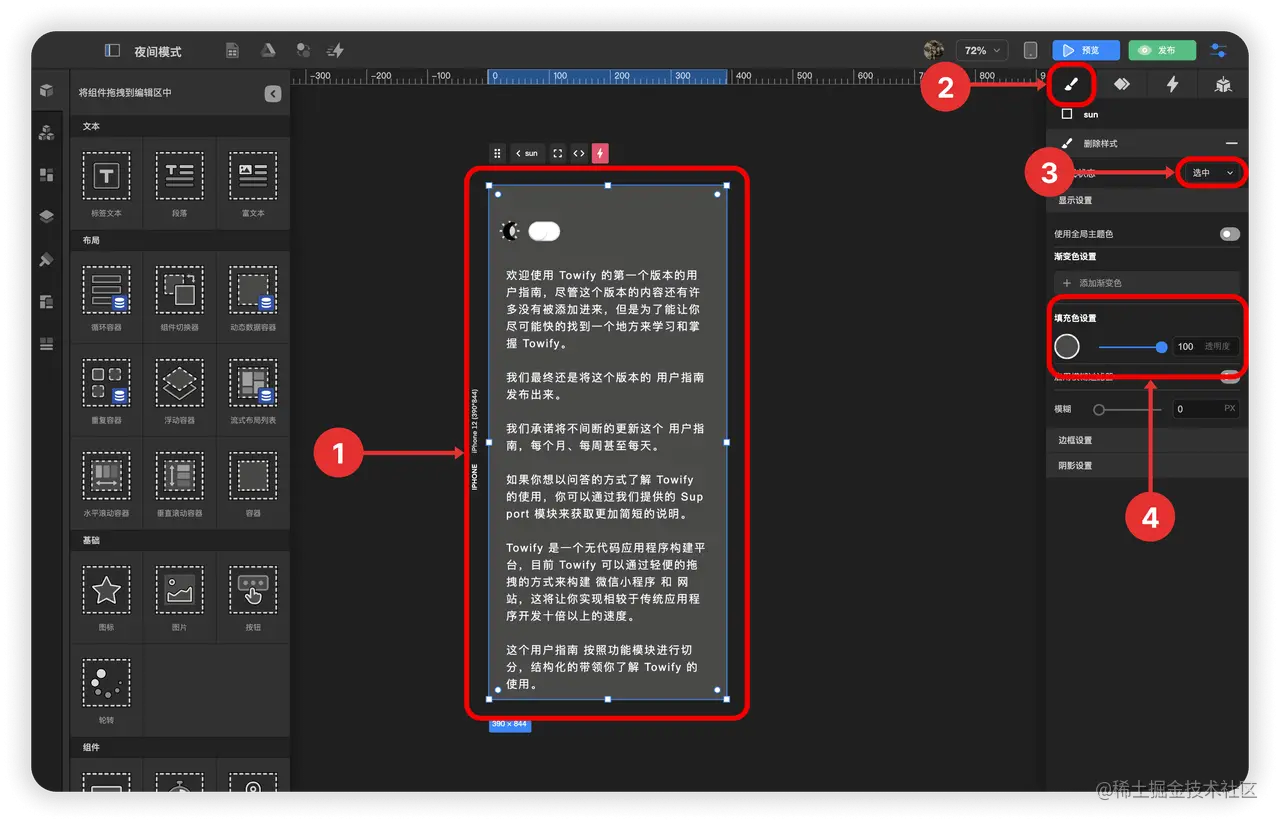Open the lightning events tab in right panel

(x=1172, y=85)
